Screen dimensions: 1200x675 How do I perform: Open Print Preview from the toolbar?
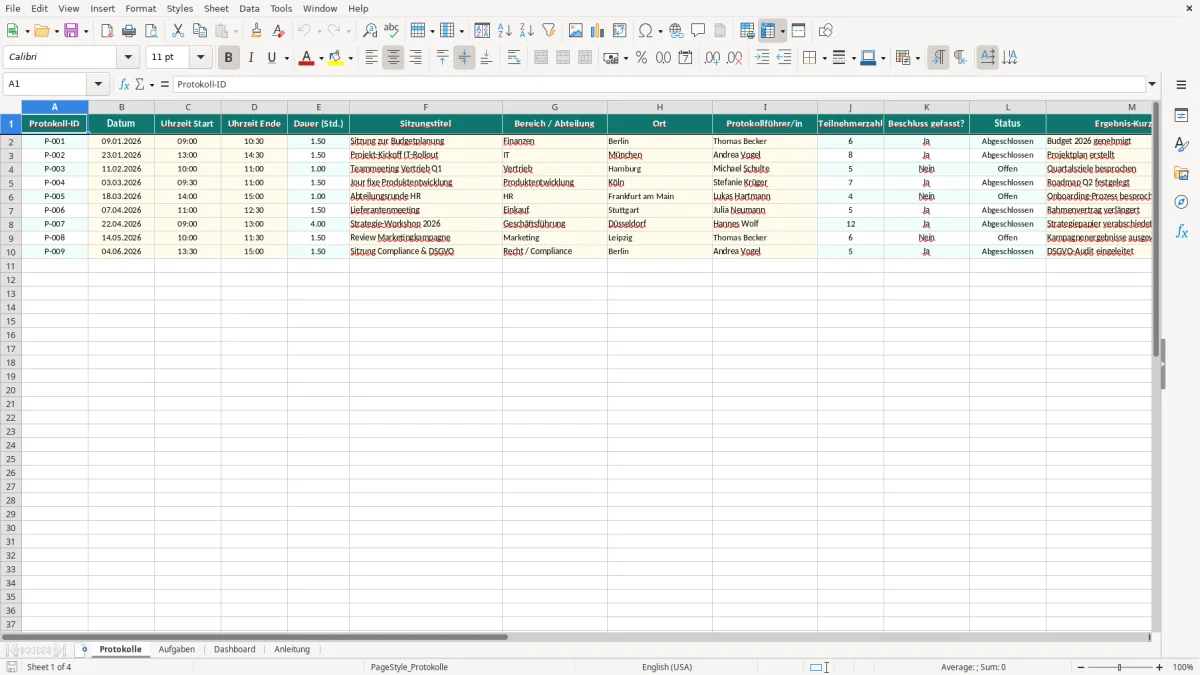(151, 31)
